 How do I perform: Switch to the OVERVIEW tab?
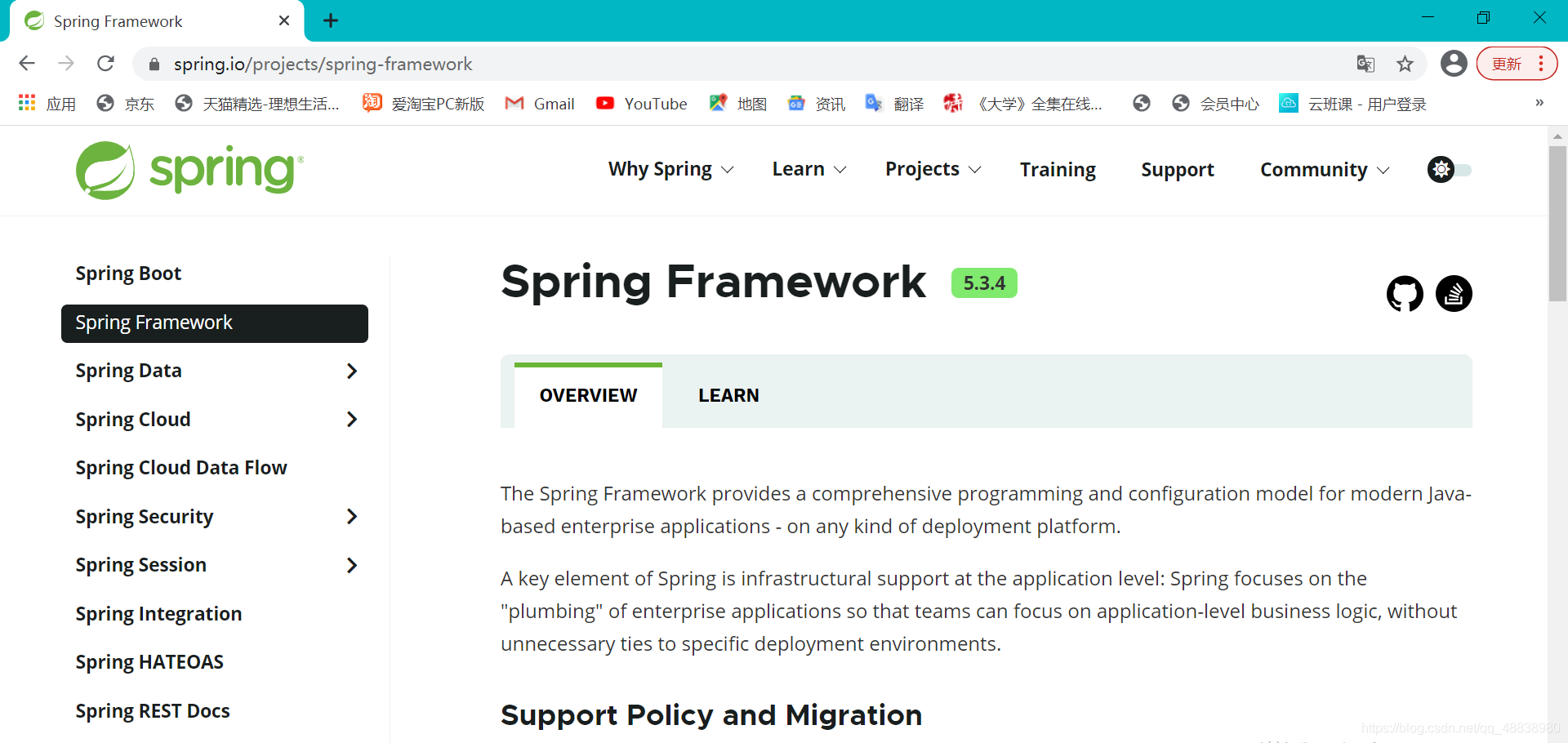588,395
